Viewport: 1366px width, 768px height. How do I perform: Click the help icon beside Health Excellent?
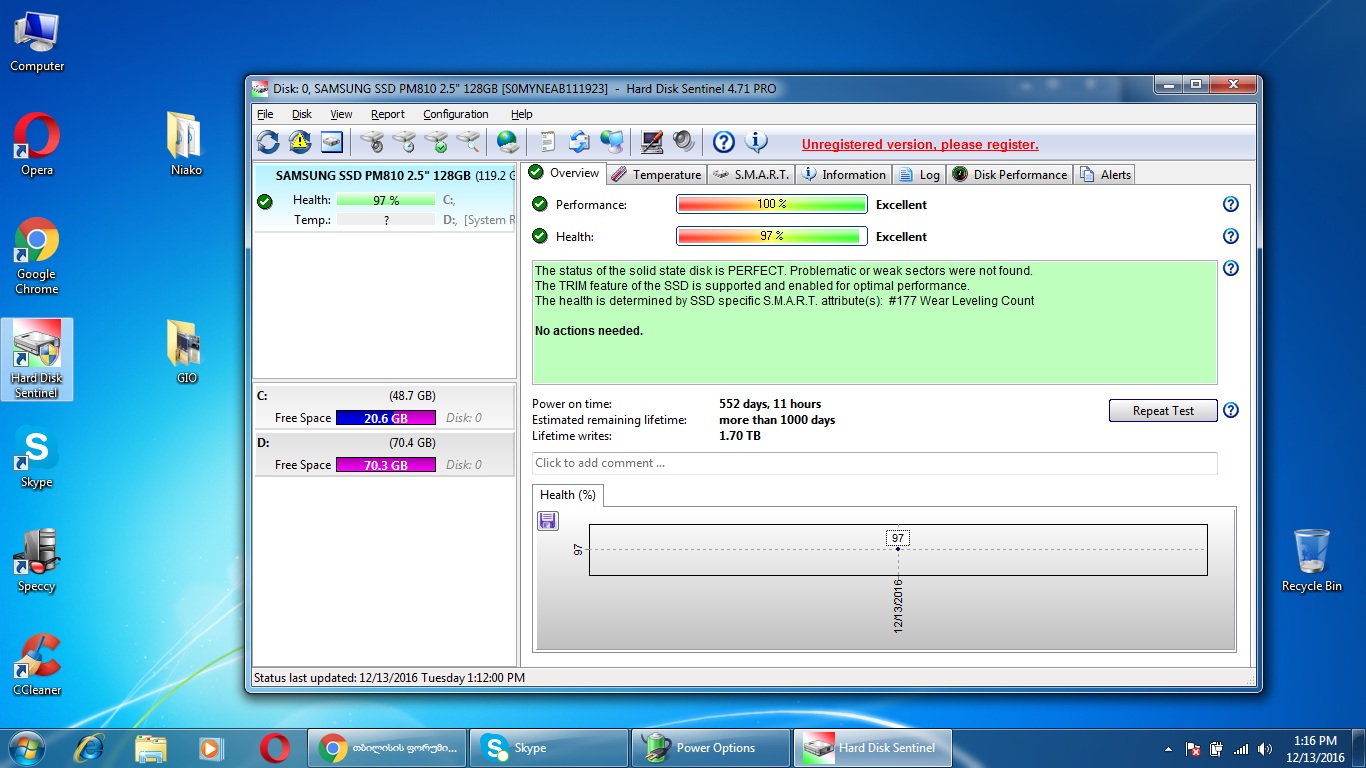click(1231, 236)
